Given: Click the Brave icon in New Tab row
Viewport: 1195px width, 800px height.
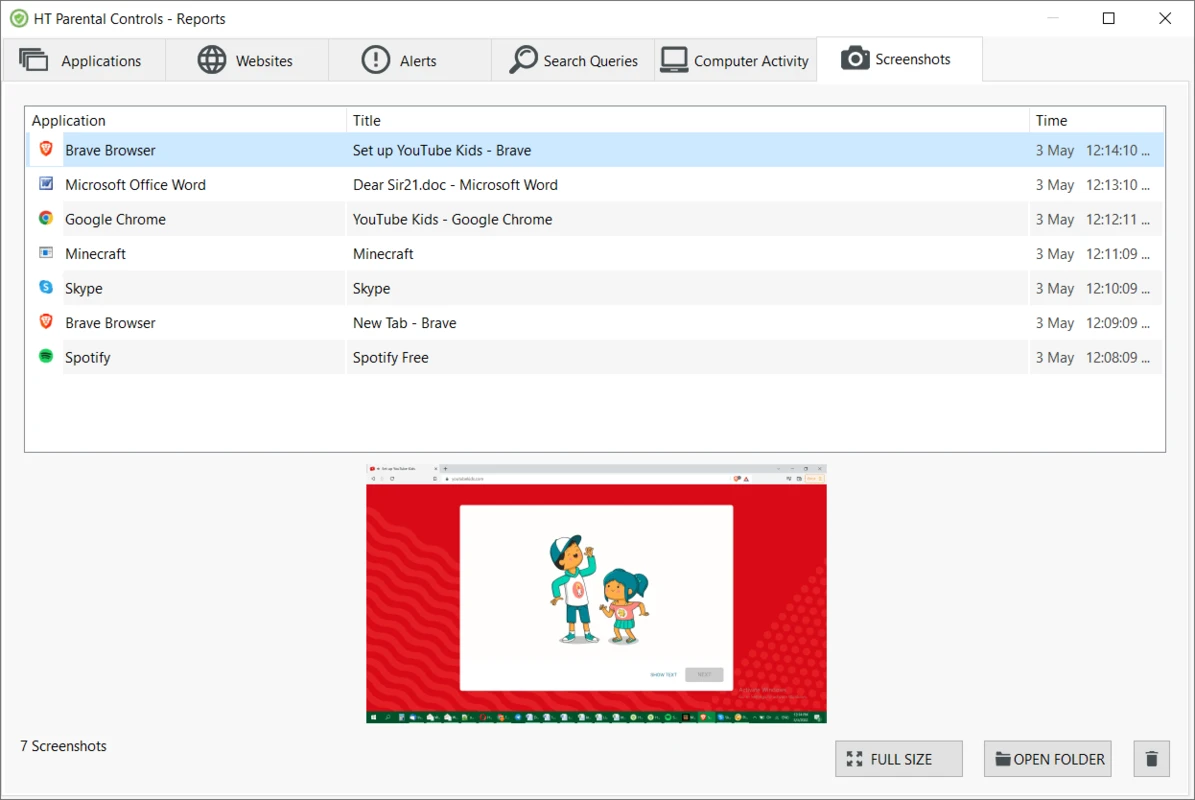Looking at the screenshot, I should 46,322.
